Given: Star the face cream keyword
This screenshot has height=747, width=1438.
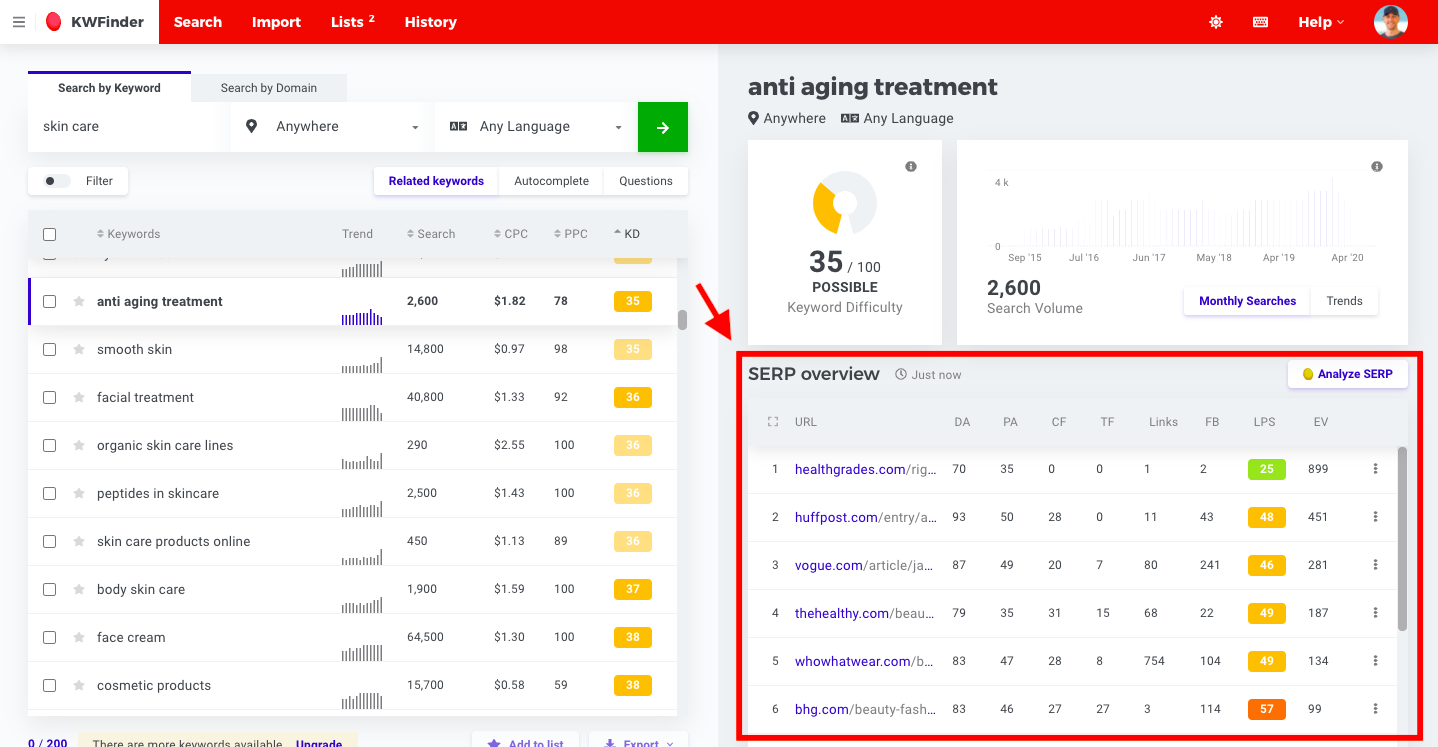Looking at the screenshot, I should [x=79, y=637].
